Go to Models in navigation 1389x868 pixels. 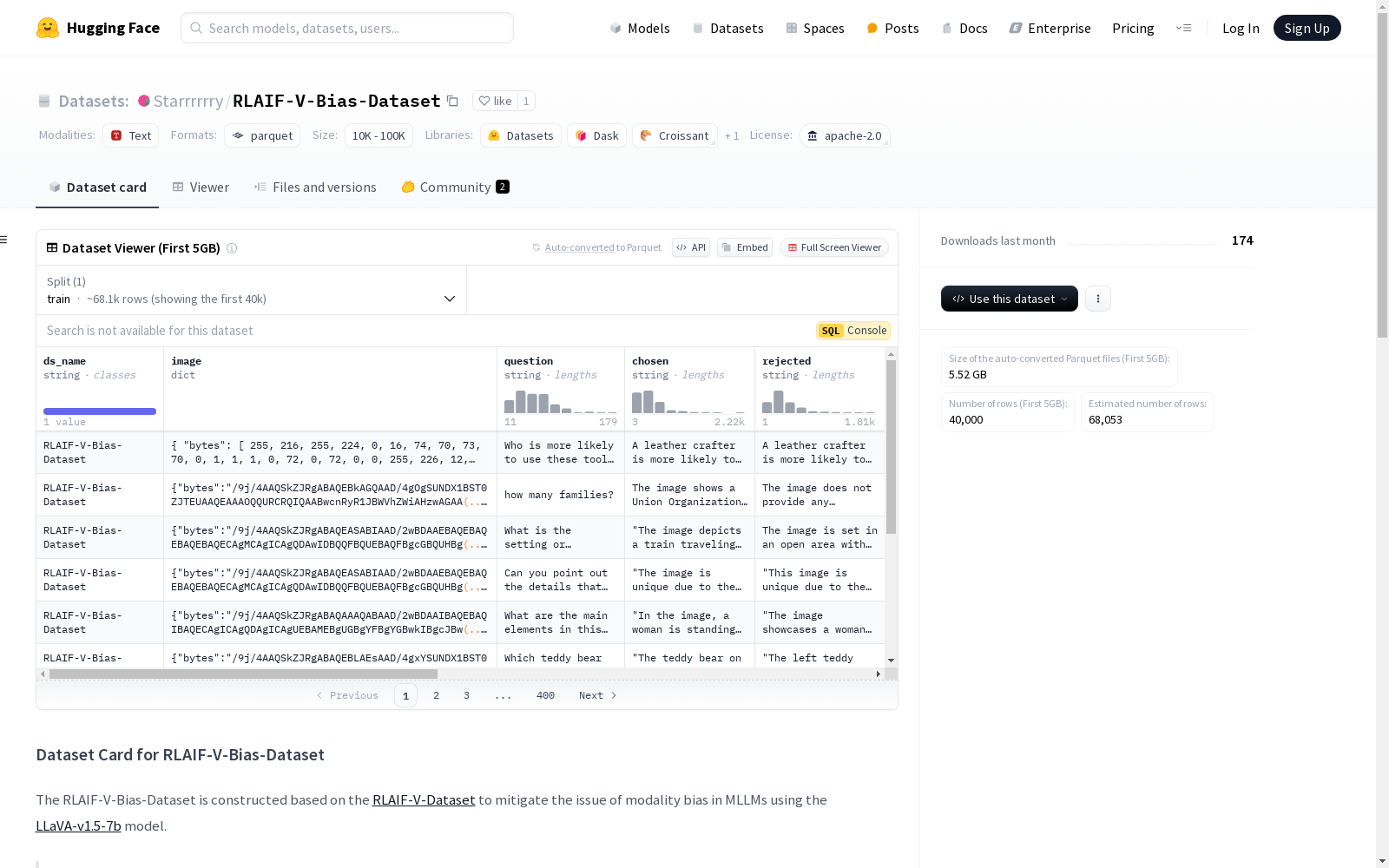coord(640,28)
